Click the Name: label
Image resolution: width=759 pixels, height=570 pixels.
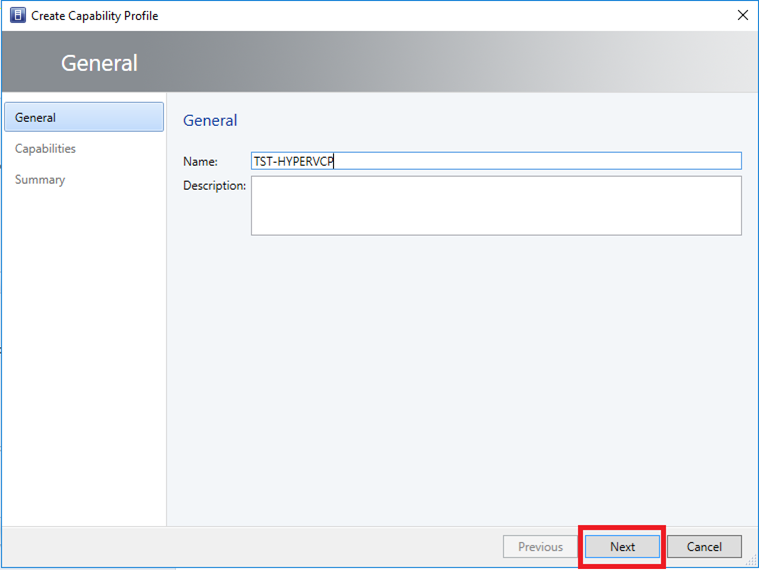200,162
